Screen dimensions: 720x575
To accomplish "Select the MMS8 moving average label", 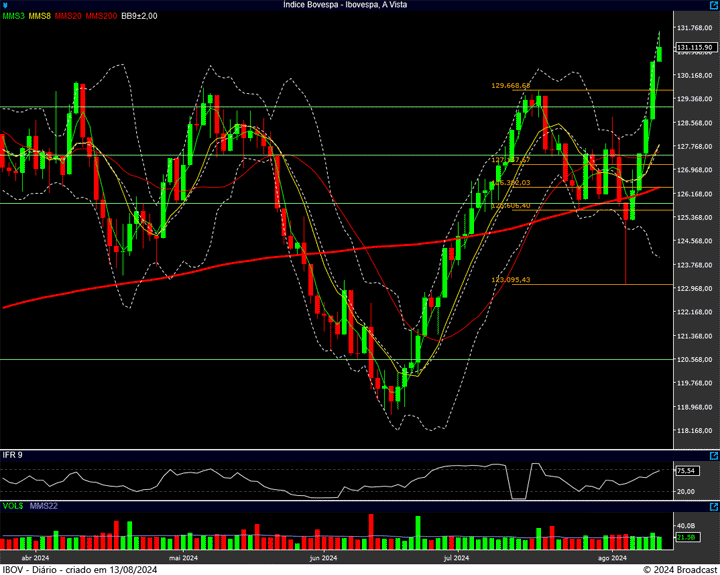I will point(40,16).
